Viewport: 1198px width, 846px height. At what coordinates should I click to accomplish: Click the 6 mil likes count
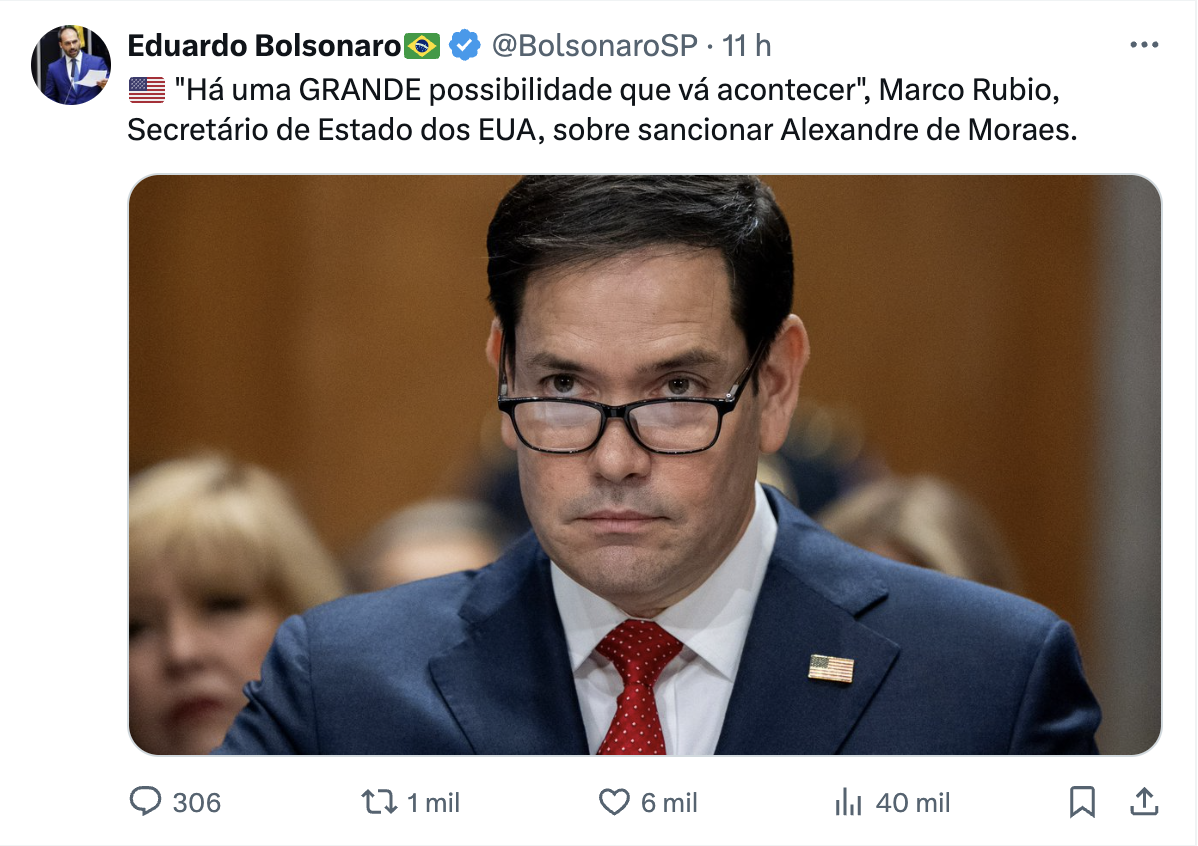coord(669,802)
